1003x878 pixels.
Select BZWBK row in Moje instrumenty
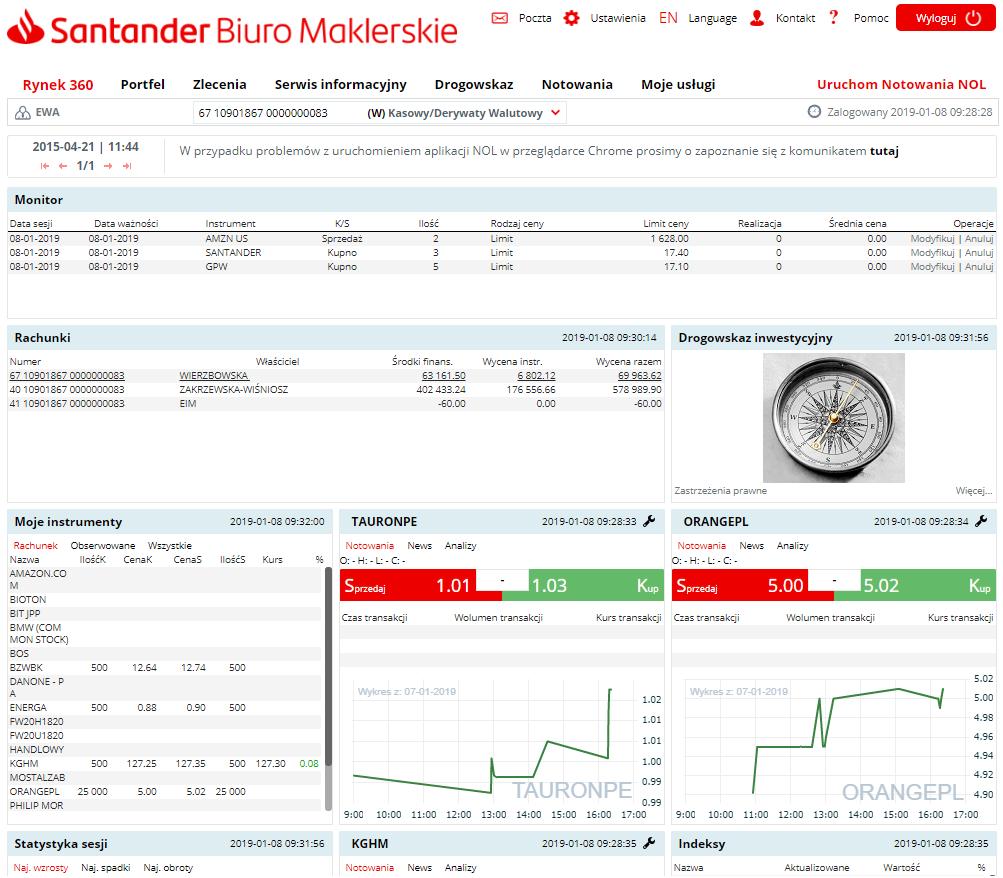coord(165,668)
